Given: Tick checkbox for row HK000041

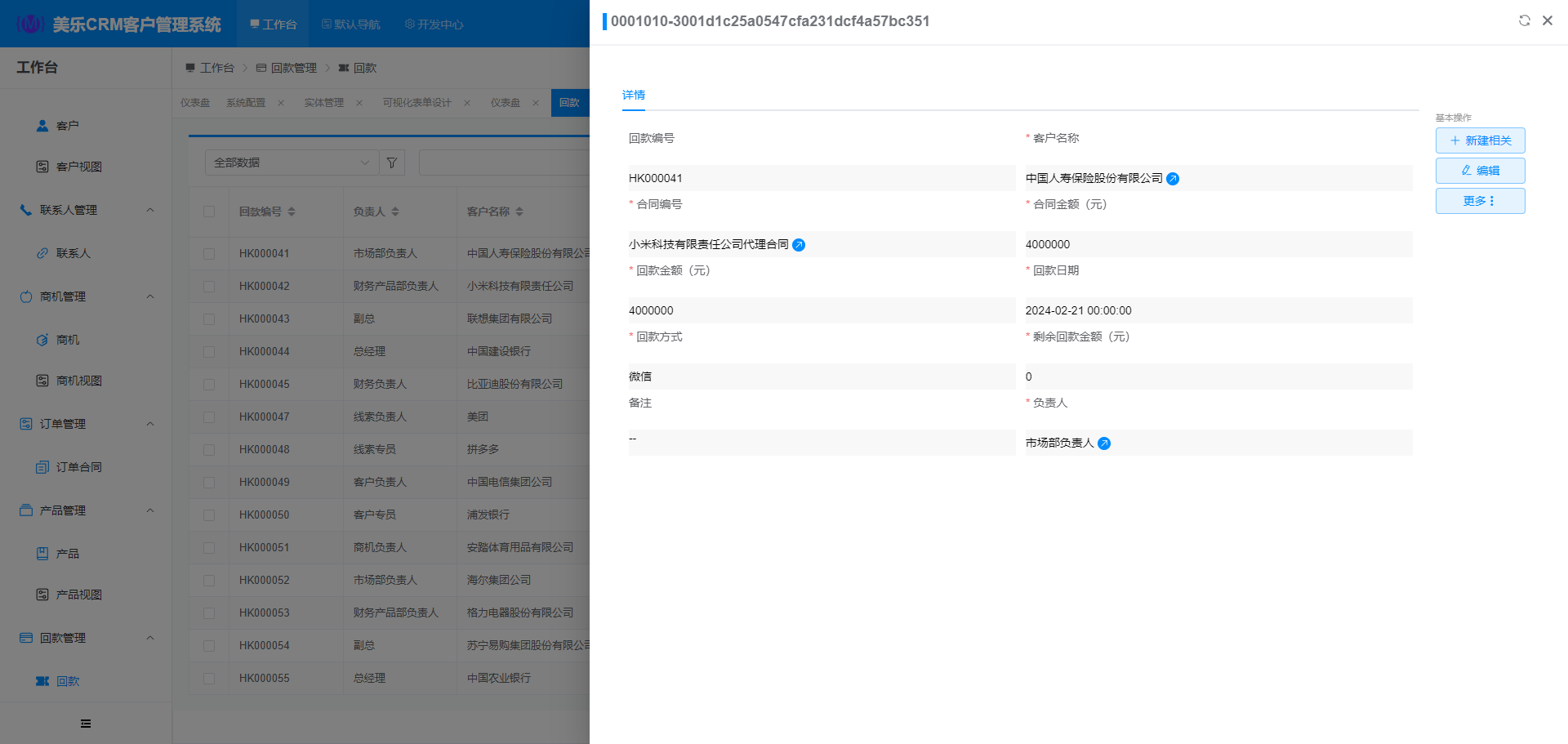Looking at the screenshot, I should click(x=209, y=254).
